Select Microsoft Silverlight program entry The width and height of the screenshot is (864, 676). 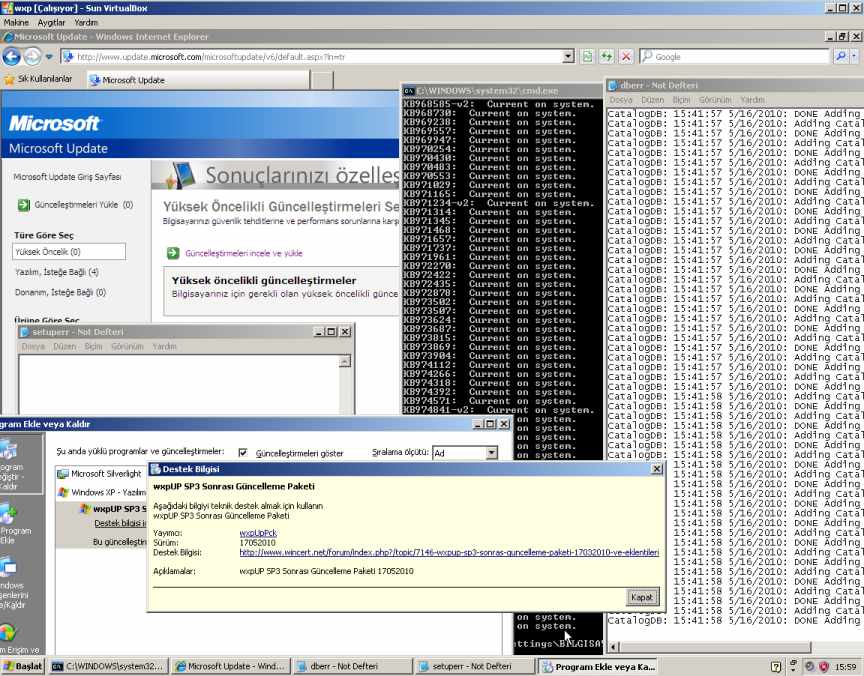100,474
